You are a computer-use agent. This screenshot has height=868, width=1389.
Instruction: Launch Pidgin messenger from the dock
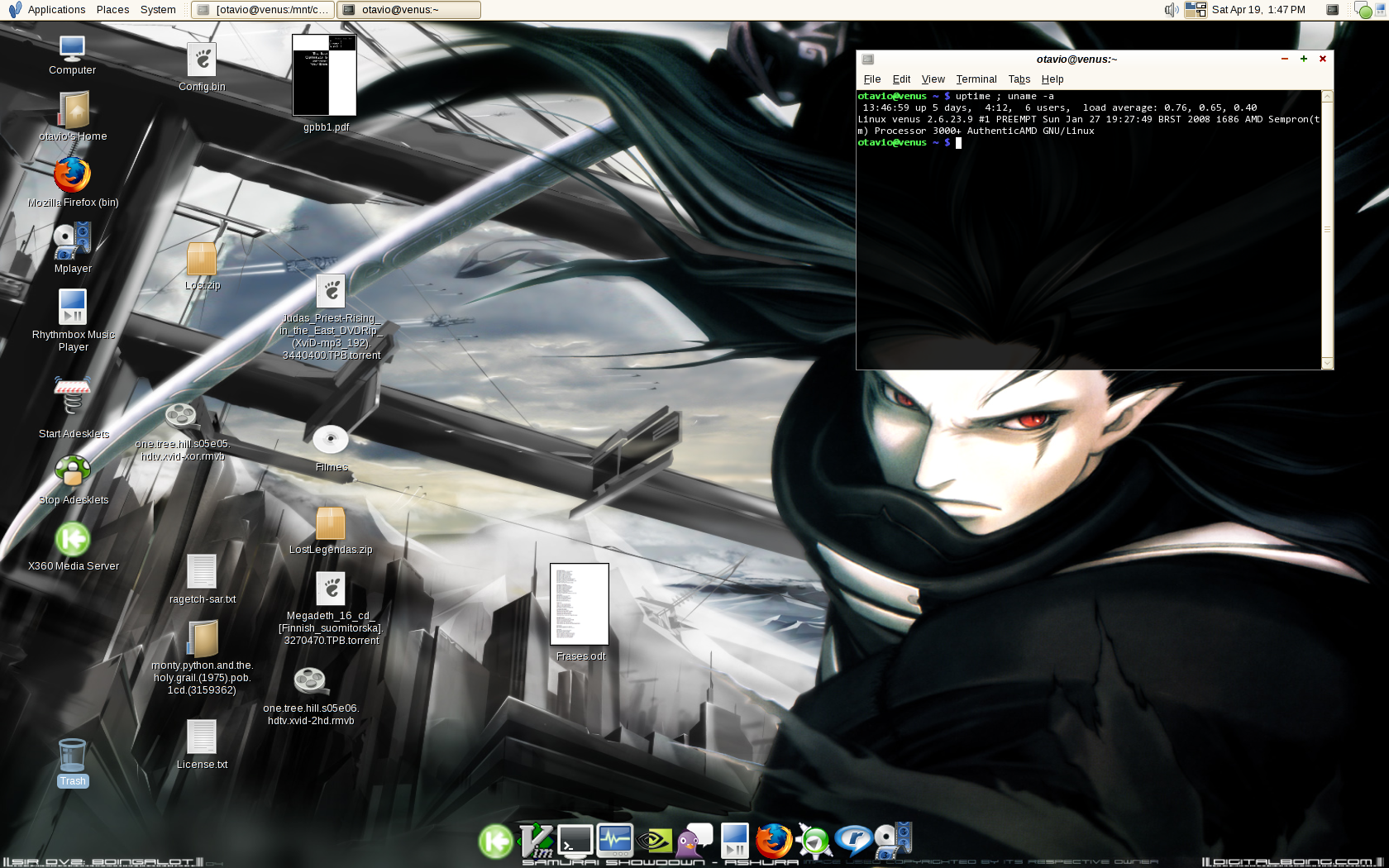tap(694, 842)
